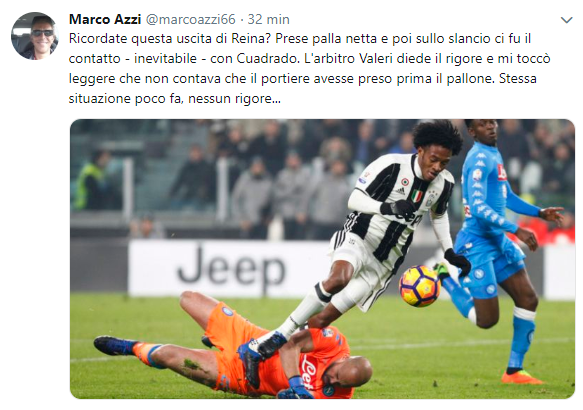Click the yellow-orange soccer ball in the photo

(419, 285)
